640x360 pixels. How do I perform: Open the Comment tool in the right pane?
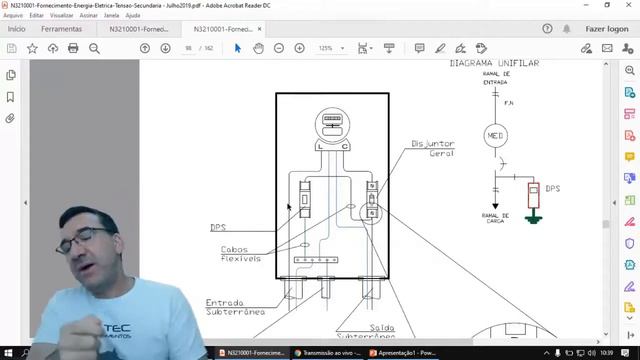[630, 157]
